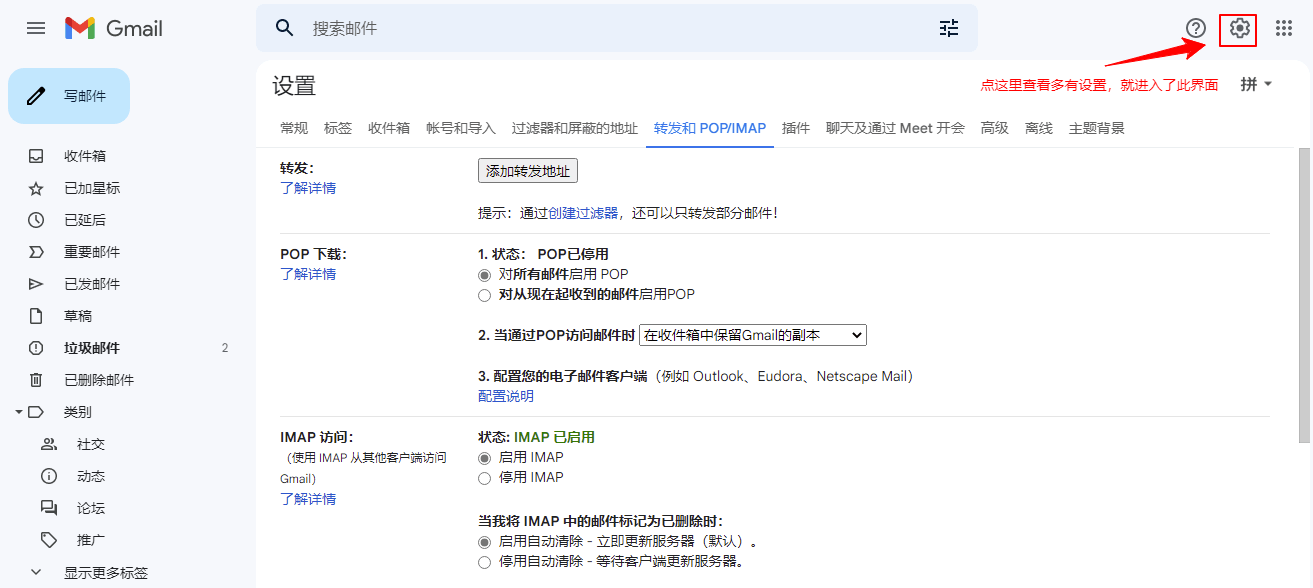Screen dimensions: 1313x588
Task: Open the Gmail main menu hamburger icon
Action: pos(35,28)
